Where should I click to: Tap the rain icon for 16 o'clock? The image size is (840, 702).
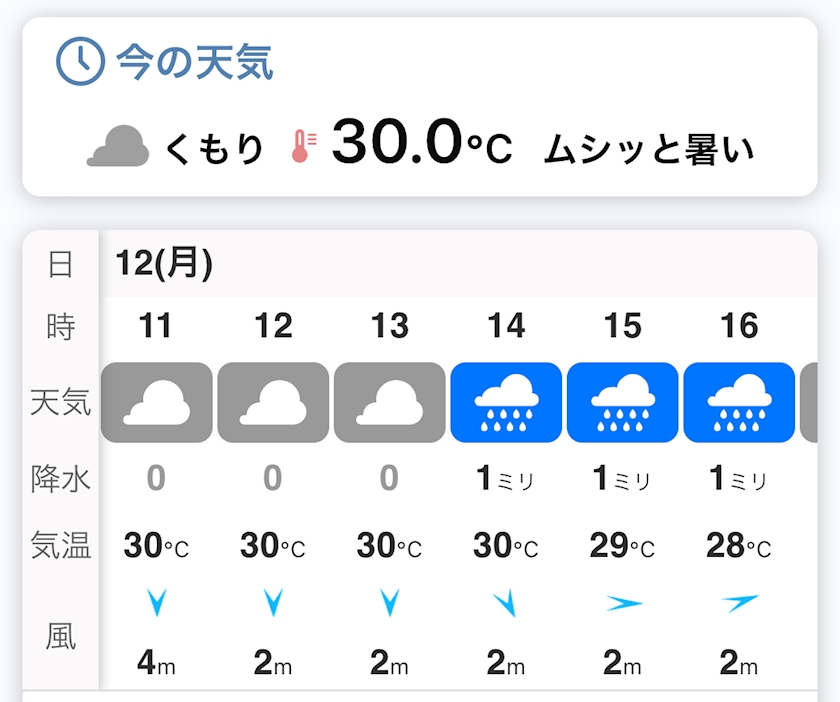click(x=739, y=402)
